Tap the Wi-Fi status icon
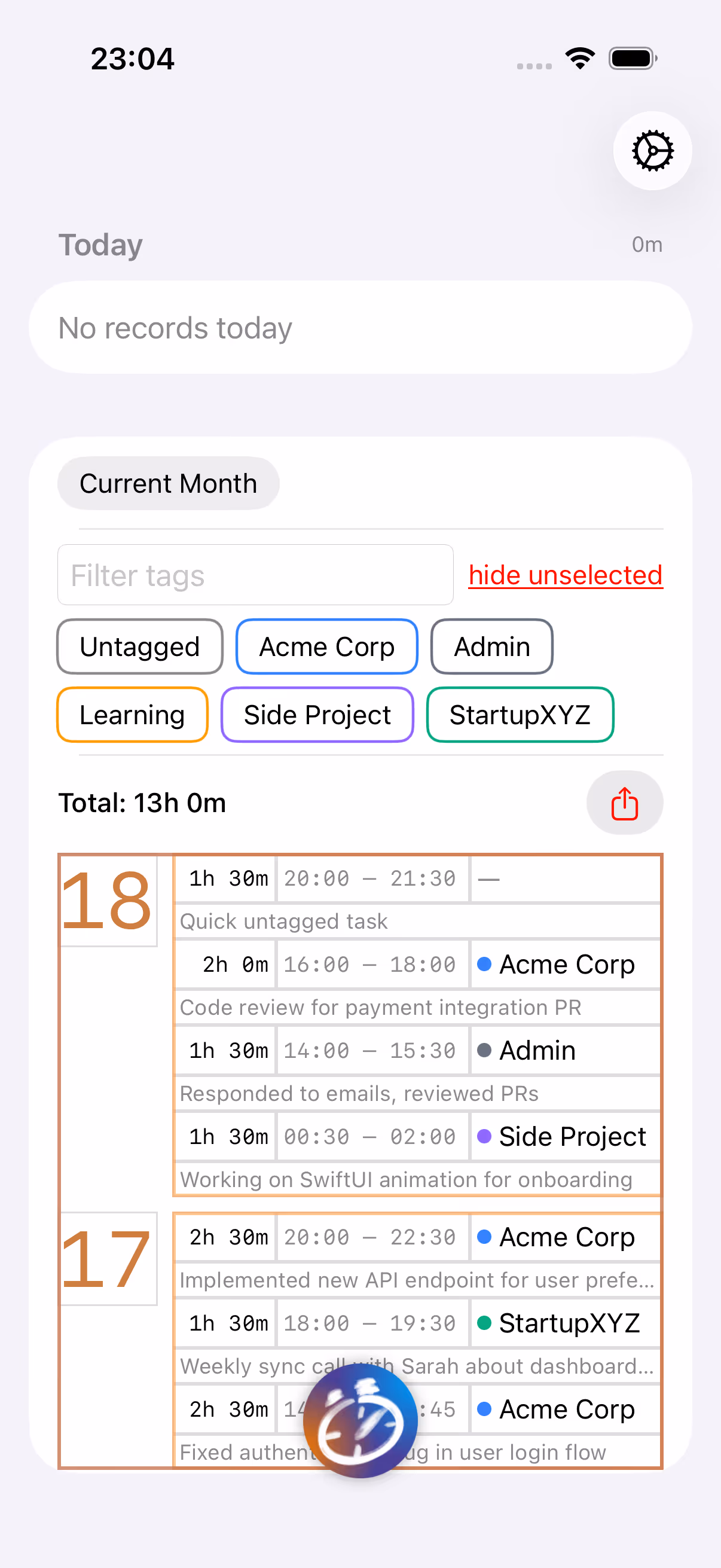Image resolution: width=721 pixels, height=1568 pixels. [x=580, y=59]
